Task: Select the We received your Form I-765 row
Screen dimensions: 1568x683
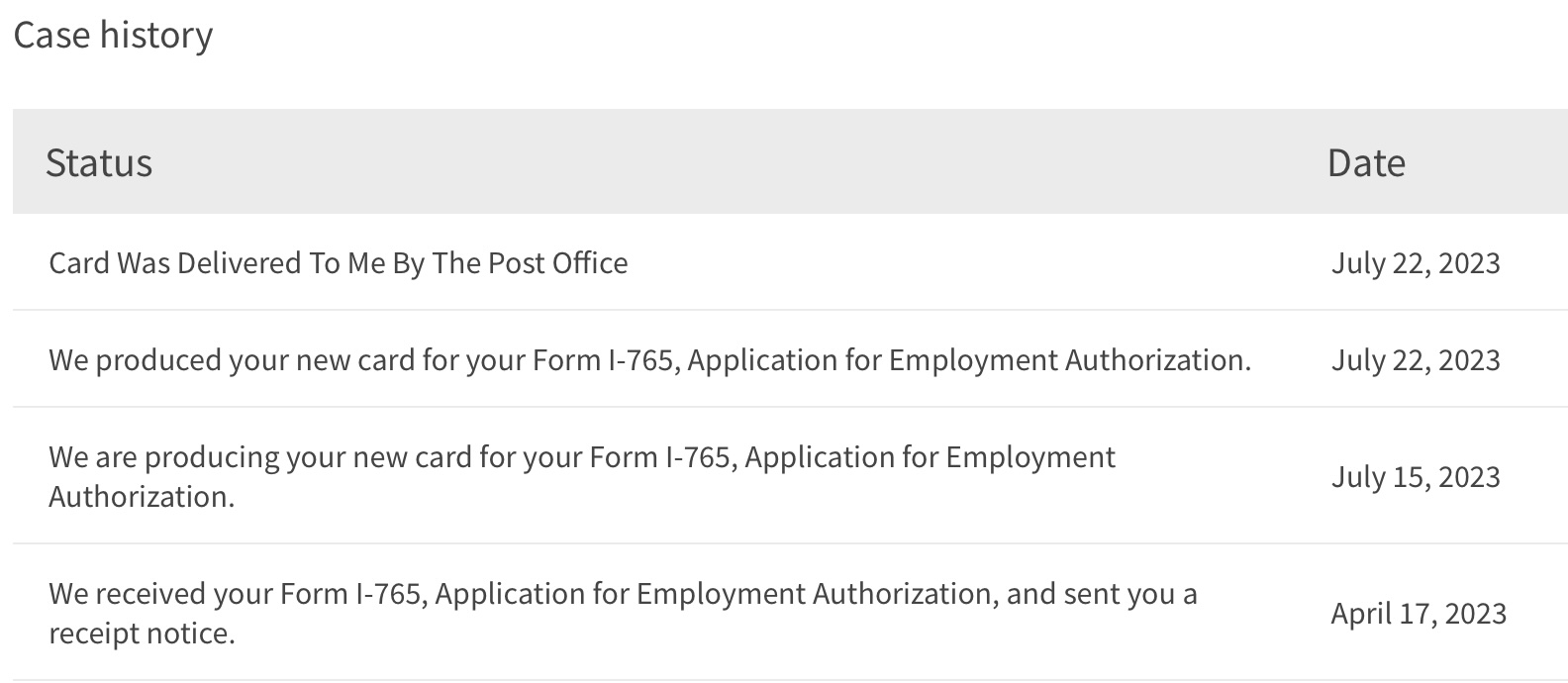Action: pyautogui.click(x=790, y=613)
